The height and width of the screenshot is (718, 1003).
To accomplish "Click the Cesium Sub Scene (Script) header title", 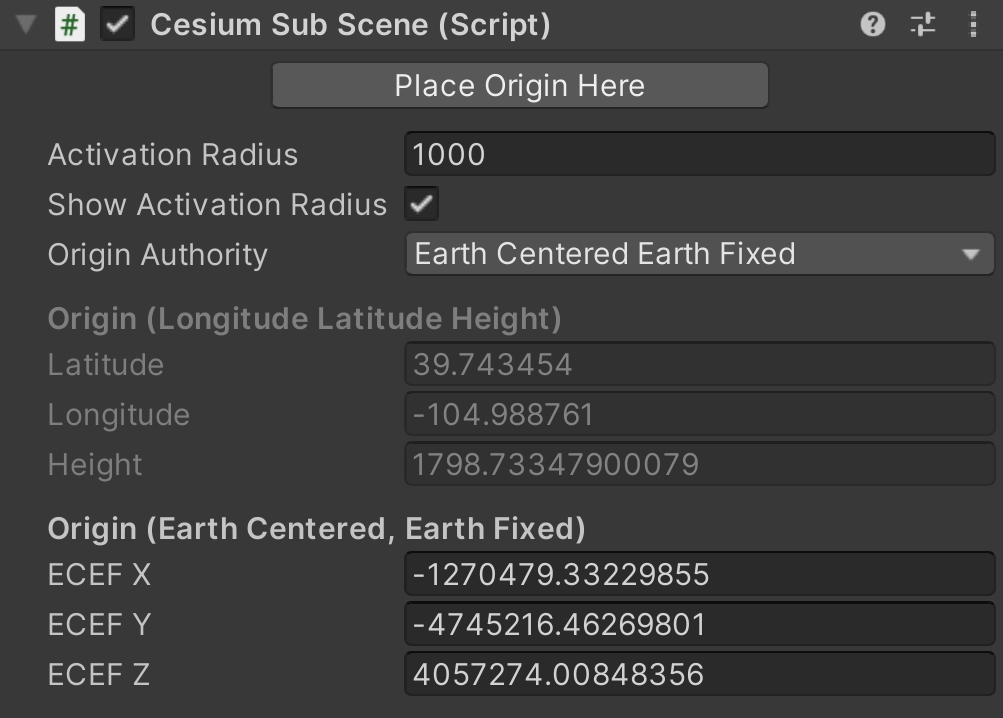I will click(350, 25).
